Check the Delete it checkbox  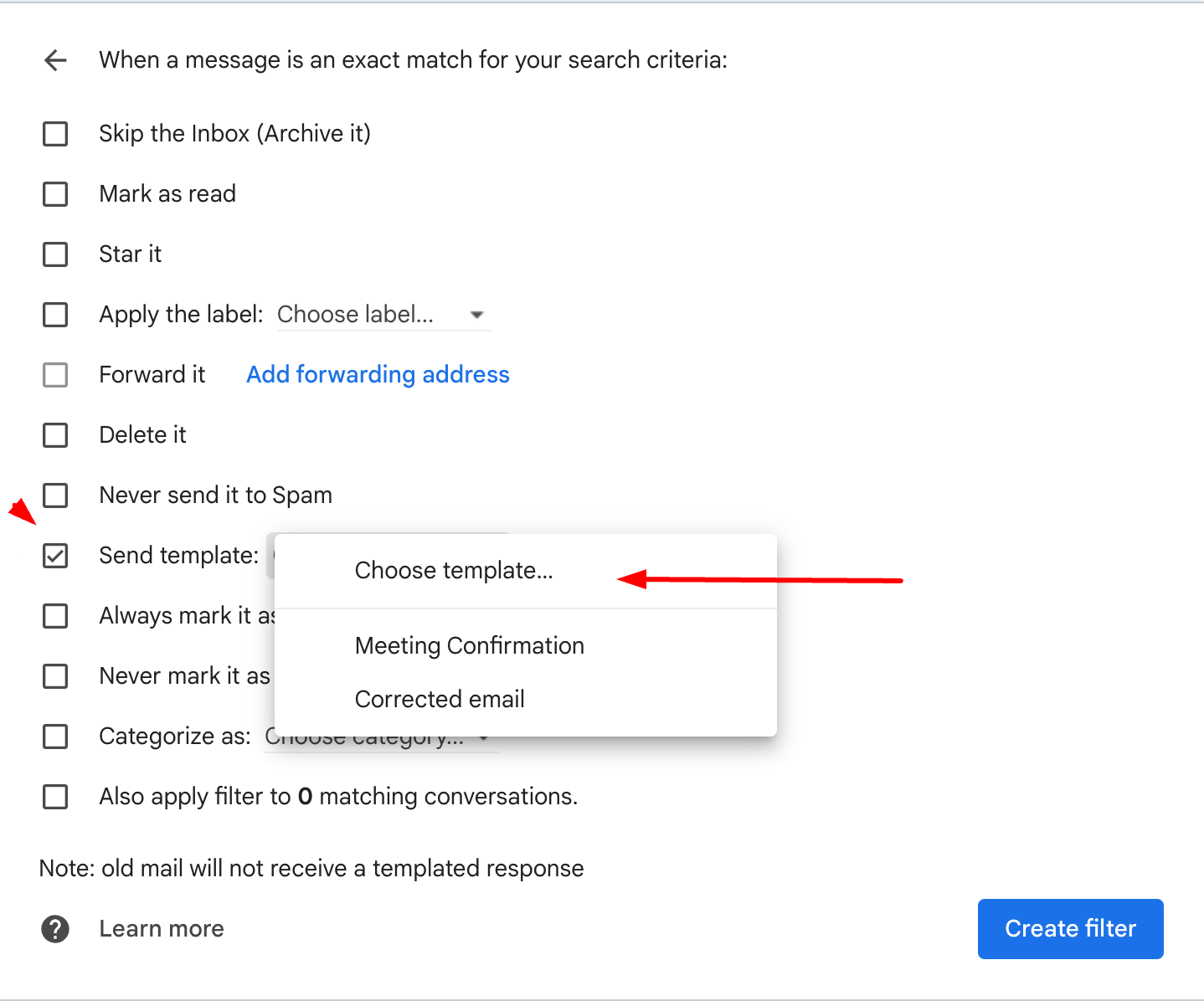pyautogui.click(x=55, y=435)
